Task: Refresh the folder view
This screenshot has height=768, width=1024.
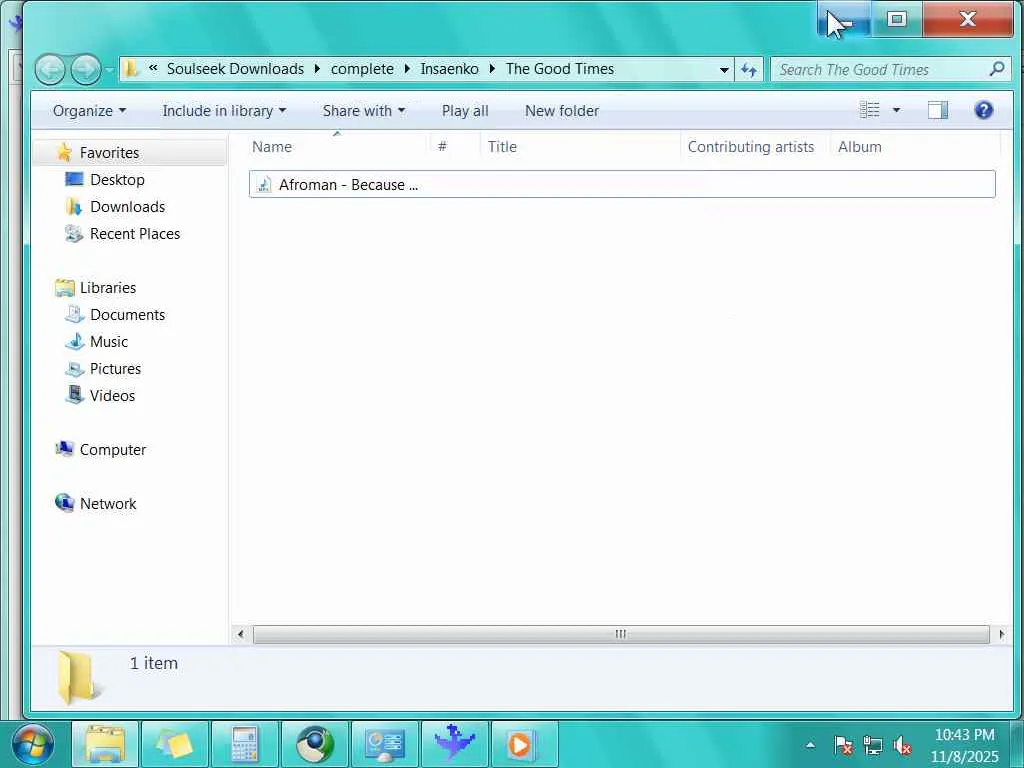Action: [749, 69]
